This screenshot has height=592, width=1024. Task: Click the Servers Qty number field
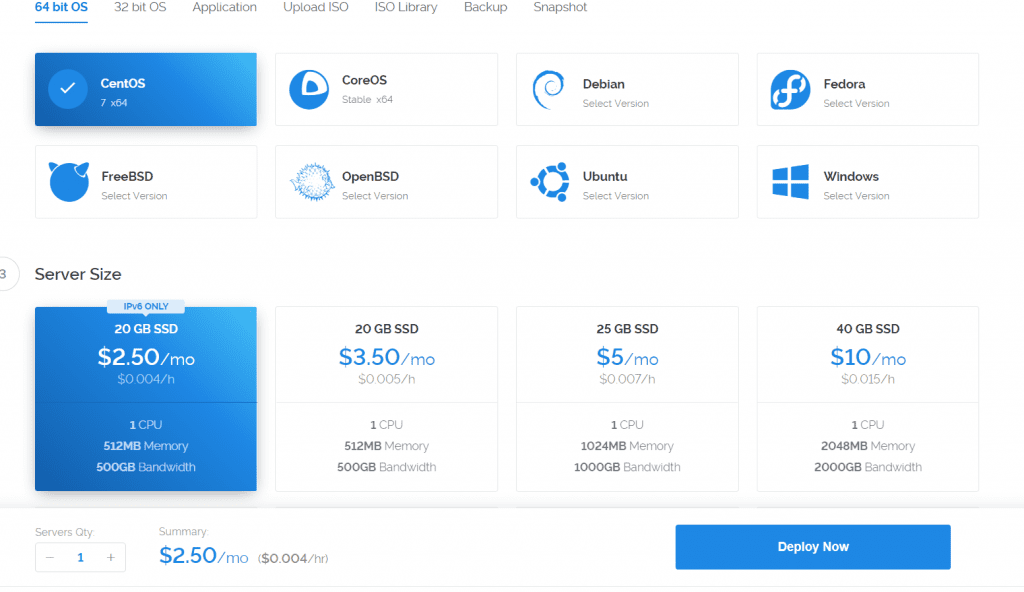80,557
